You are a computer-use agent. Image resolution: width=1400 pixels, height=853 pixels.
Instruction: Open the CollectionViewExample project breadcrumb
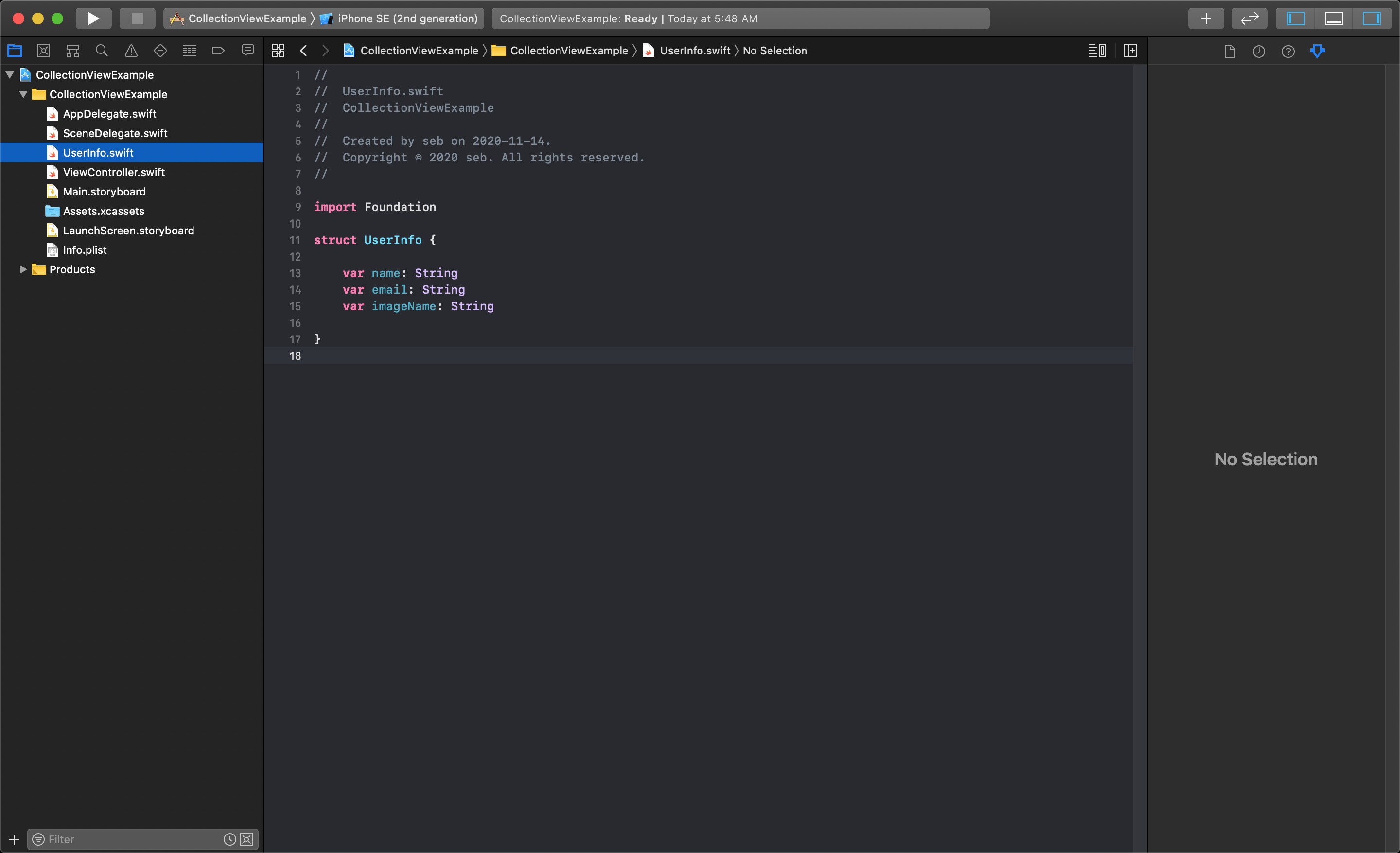411,51
